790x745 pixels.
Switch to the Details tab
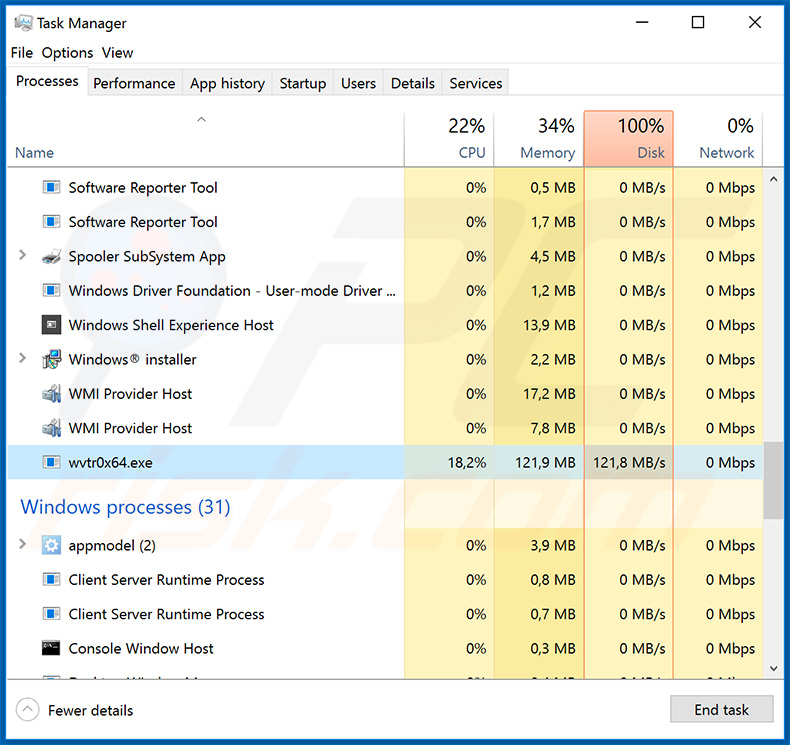coord(413,83)
